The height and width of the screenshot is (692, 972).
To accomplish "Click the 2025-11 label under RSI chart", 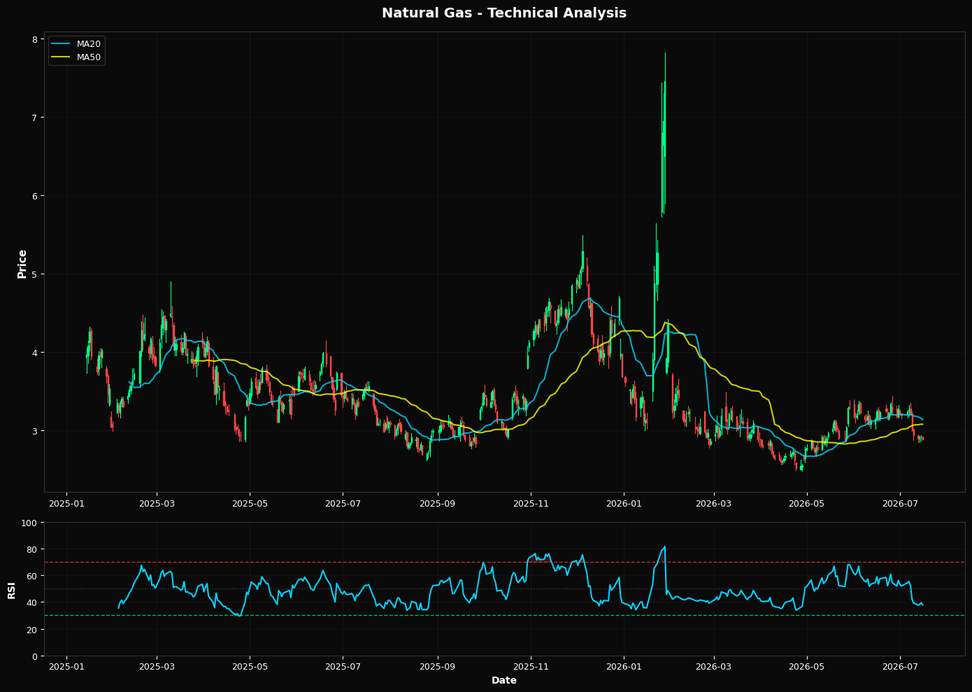I will click(531, 665).
